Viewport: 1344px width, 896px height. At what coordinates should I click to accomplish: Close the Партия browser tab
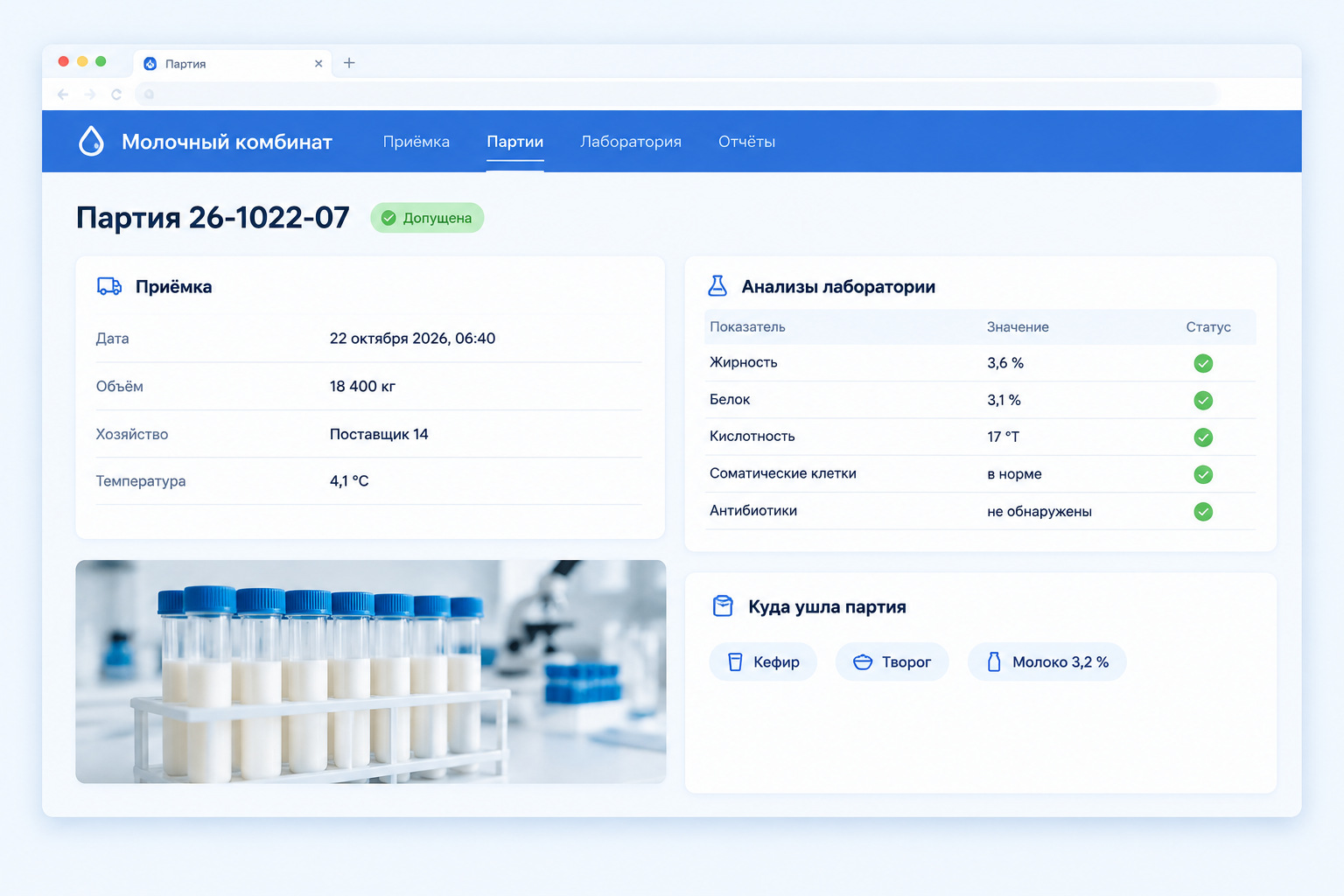click(318, 64)
